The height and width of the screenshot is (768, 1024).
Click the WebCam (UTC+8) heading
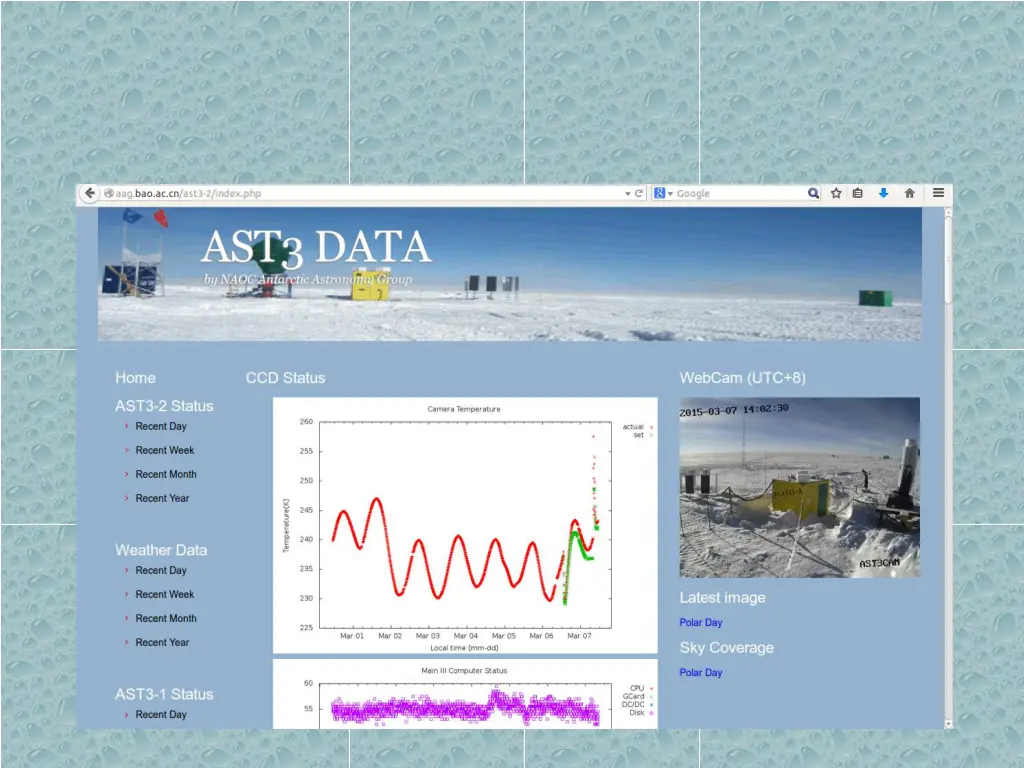(743, 377)
